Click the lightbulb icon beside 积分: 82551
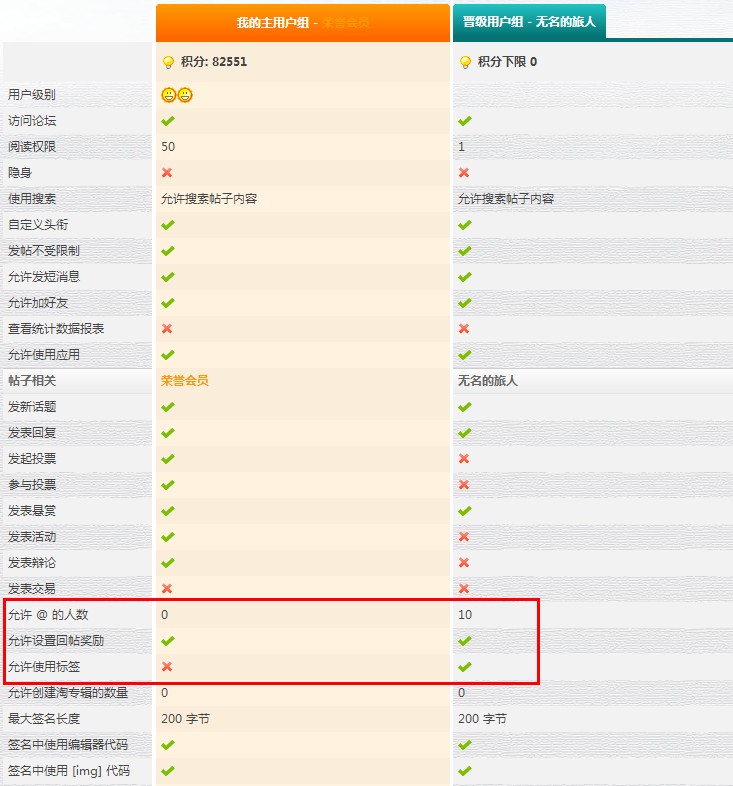This screenshot has height=786, width=733. 168,62
